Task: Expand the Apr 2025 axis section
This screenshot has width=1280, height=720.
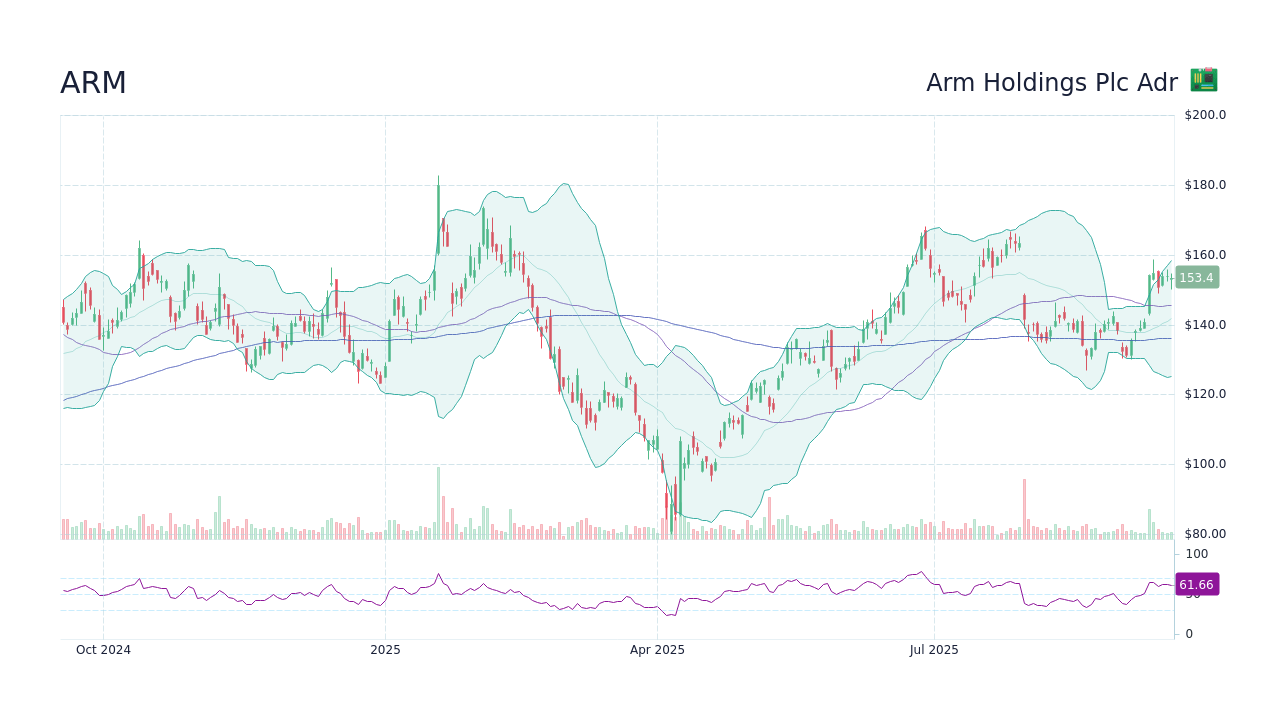Action: 657,650
